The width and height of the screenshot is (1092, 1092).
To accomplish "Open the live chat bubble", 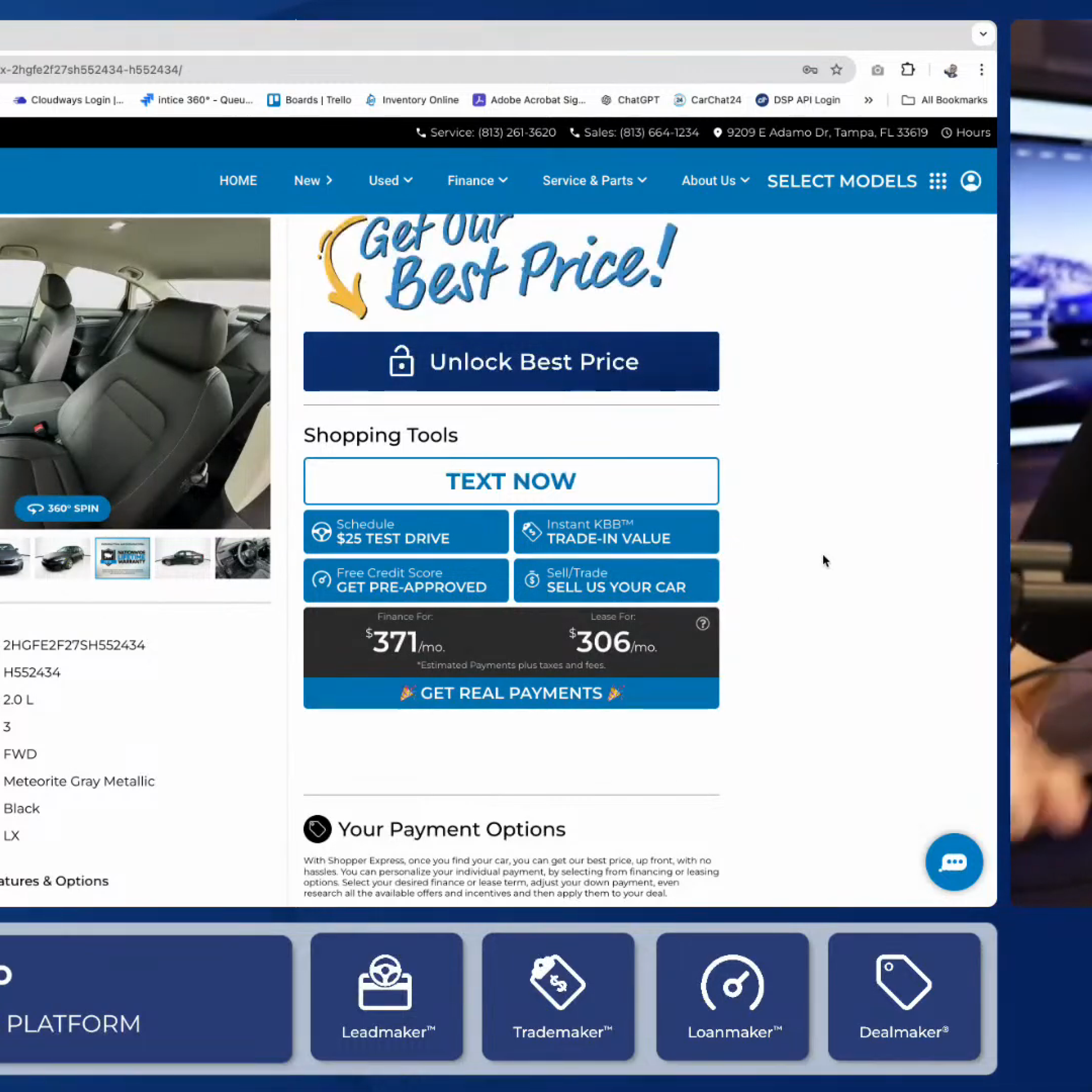I will click(x=954, y=862).
